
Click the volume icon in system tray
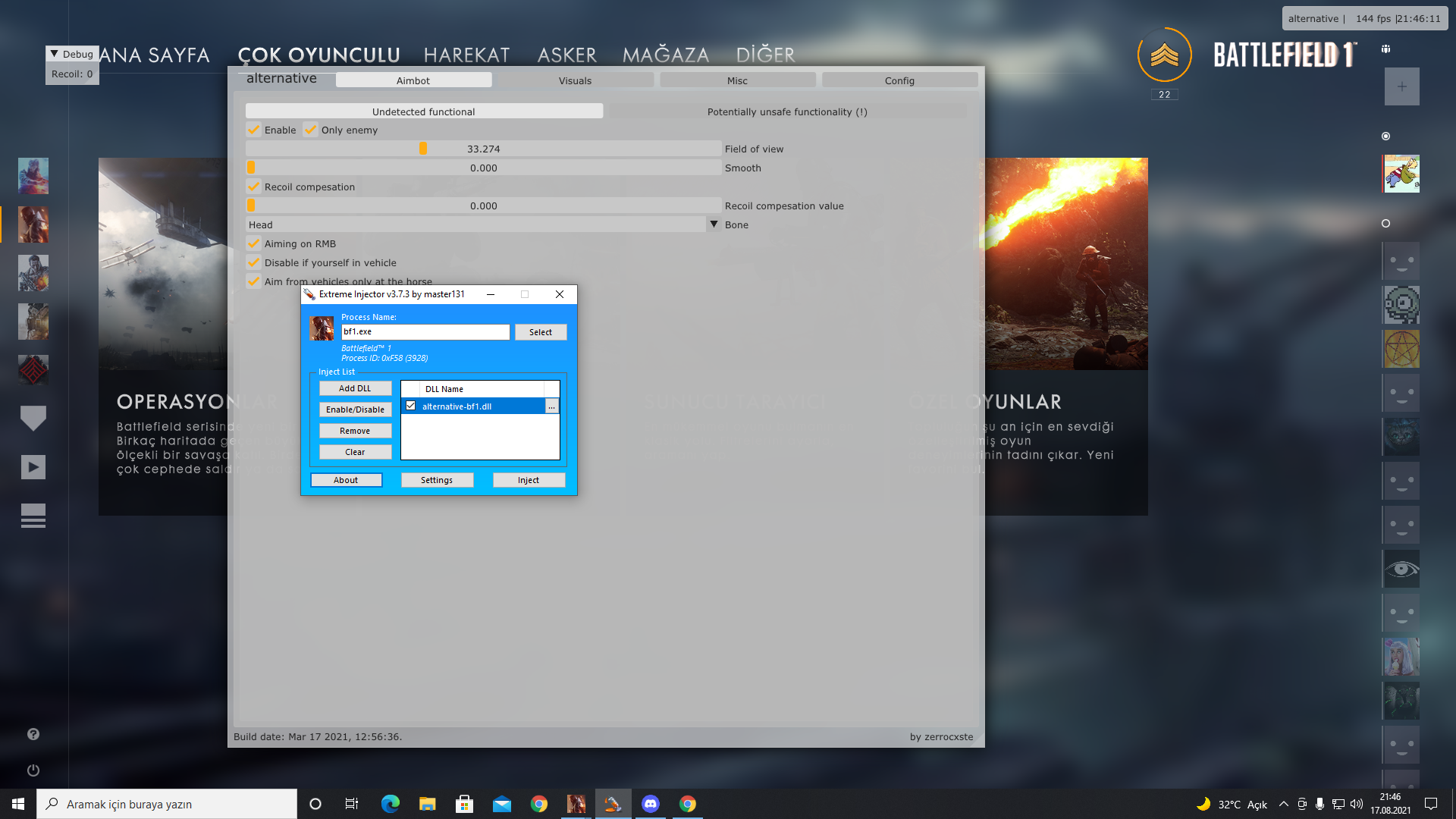tap(1357, 804)
